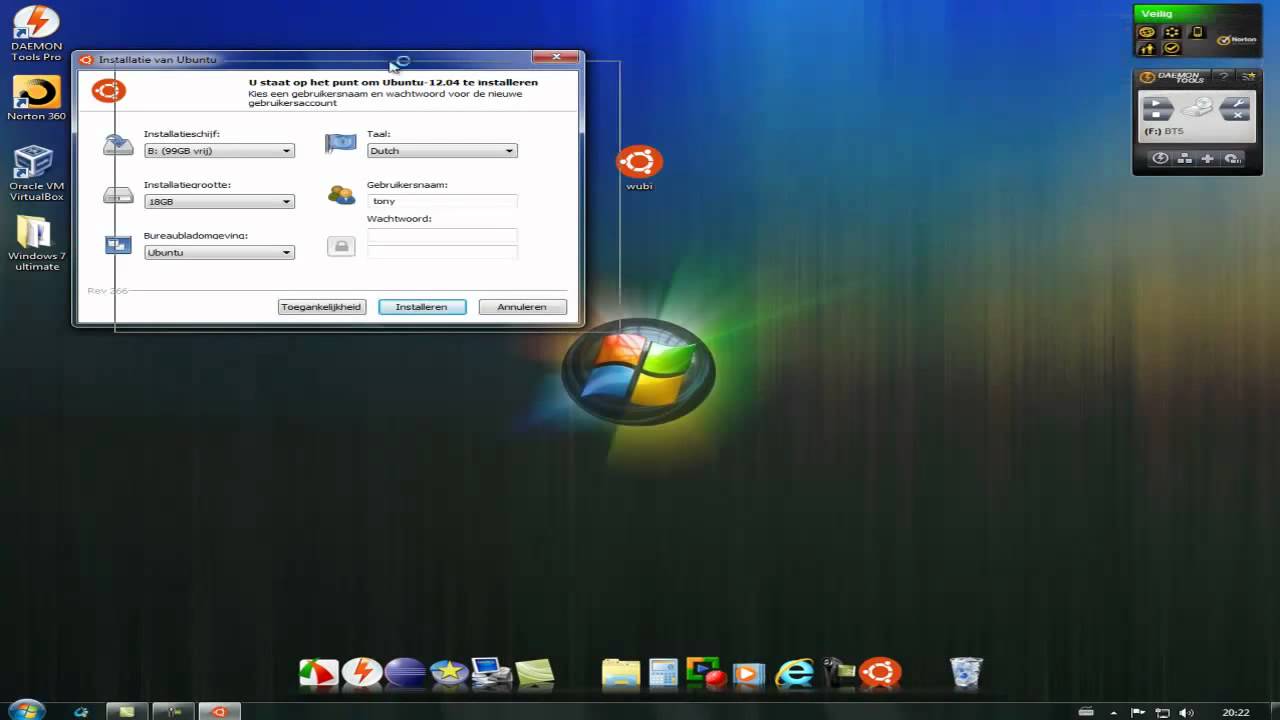
Task: Click DAEMON Tools gadget star favorites icon
Action: pos(1248,77)
